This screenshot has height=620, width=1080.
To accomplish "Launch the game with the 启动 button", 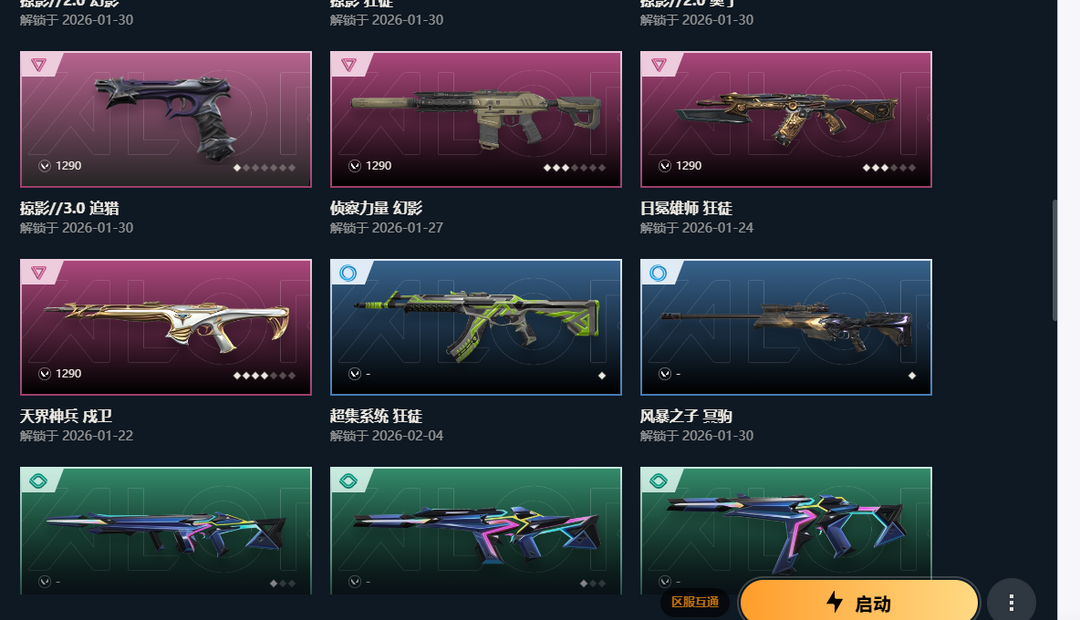I will [859, 601].
